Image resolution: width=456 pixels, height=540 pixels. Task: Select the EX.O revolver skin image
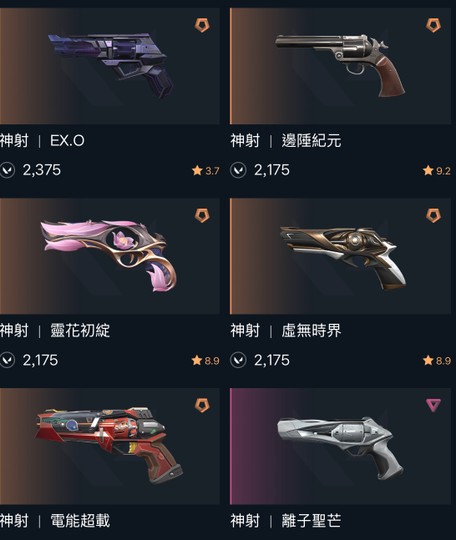coord(110,66)
